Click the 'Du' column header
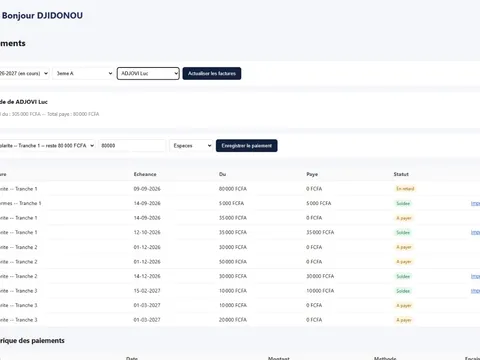Viewport: 480px width, 360px height. click(x=222, y=174)
